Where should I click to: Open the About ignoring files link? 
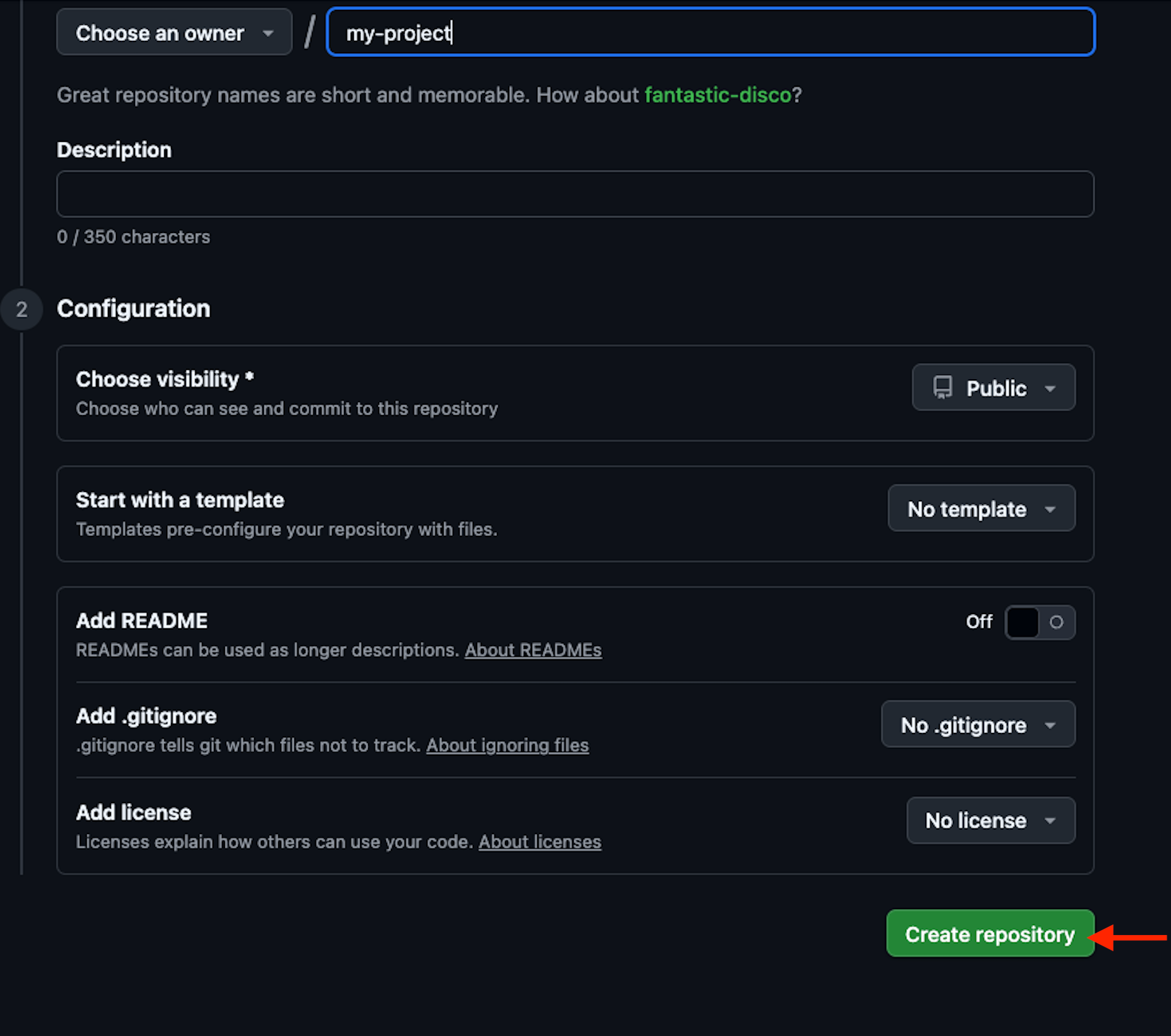point(507,745)
